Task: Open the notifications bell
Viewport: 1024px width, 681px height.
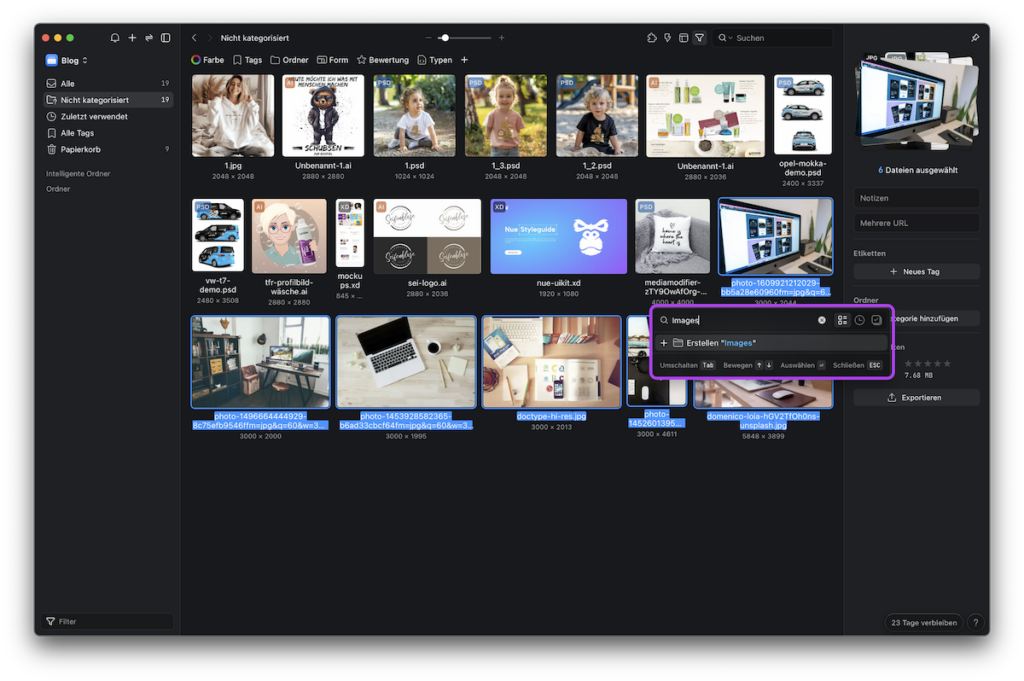Action: coord(115,38)
